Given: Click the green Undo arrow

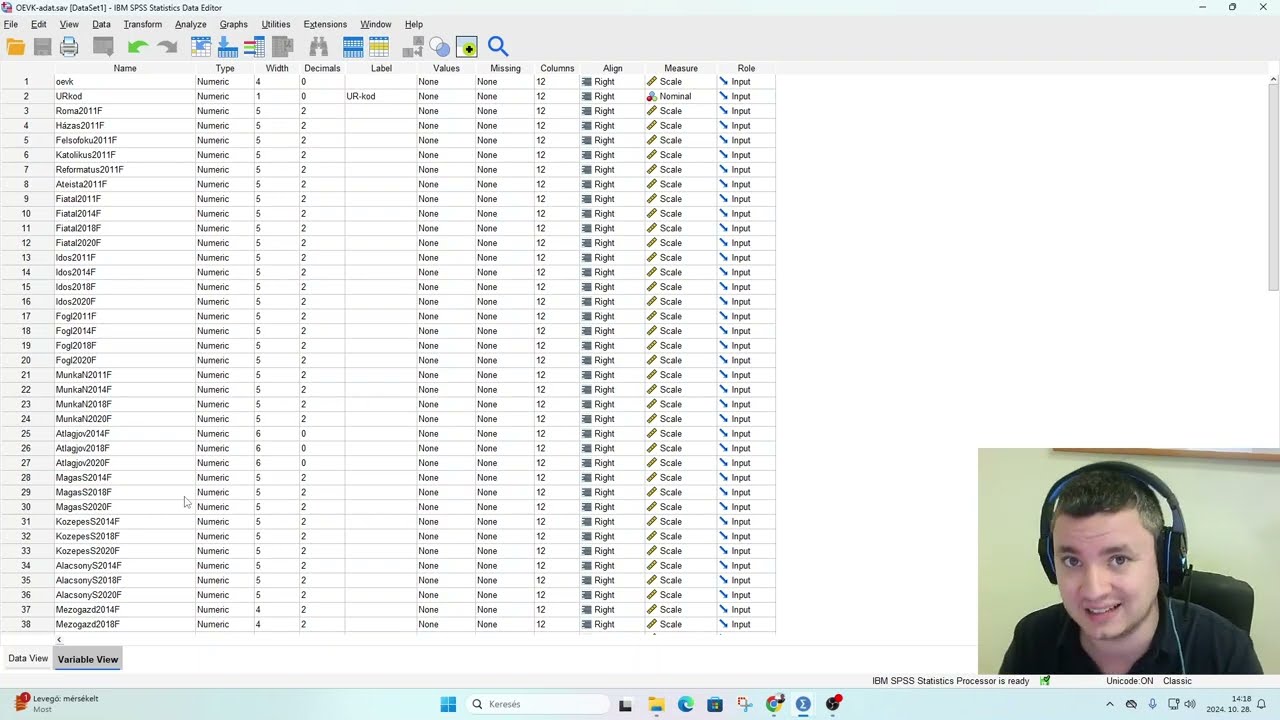Looking at the screenshot, I should coord(138,46).
